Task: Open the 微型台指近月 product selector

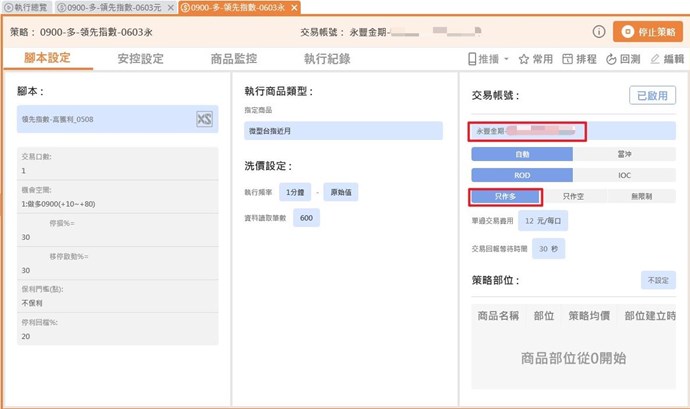Action: 343,130
